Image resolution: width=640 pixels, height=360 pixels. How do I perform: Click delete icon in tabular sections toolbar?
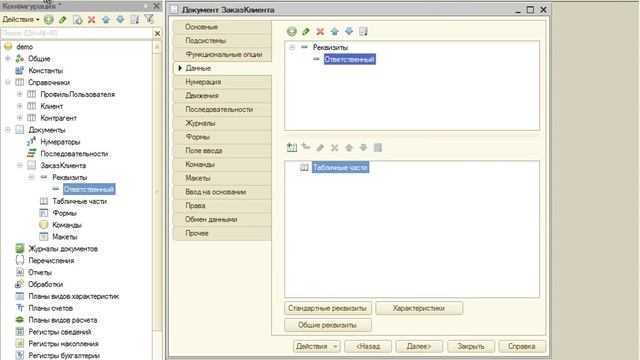335,147
